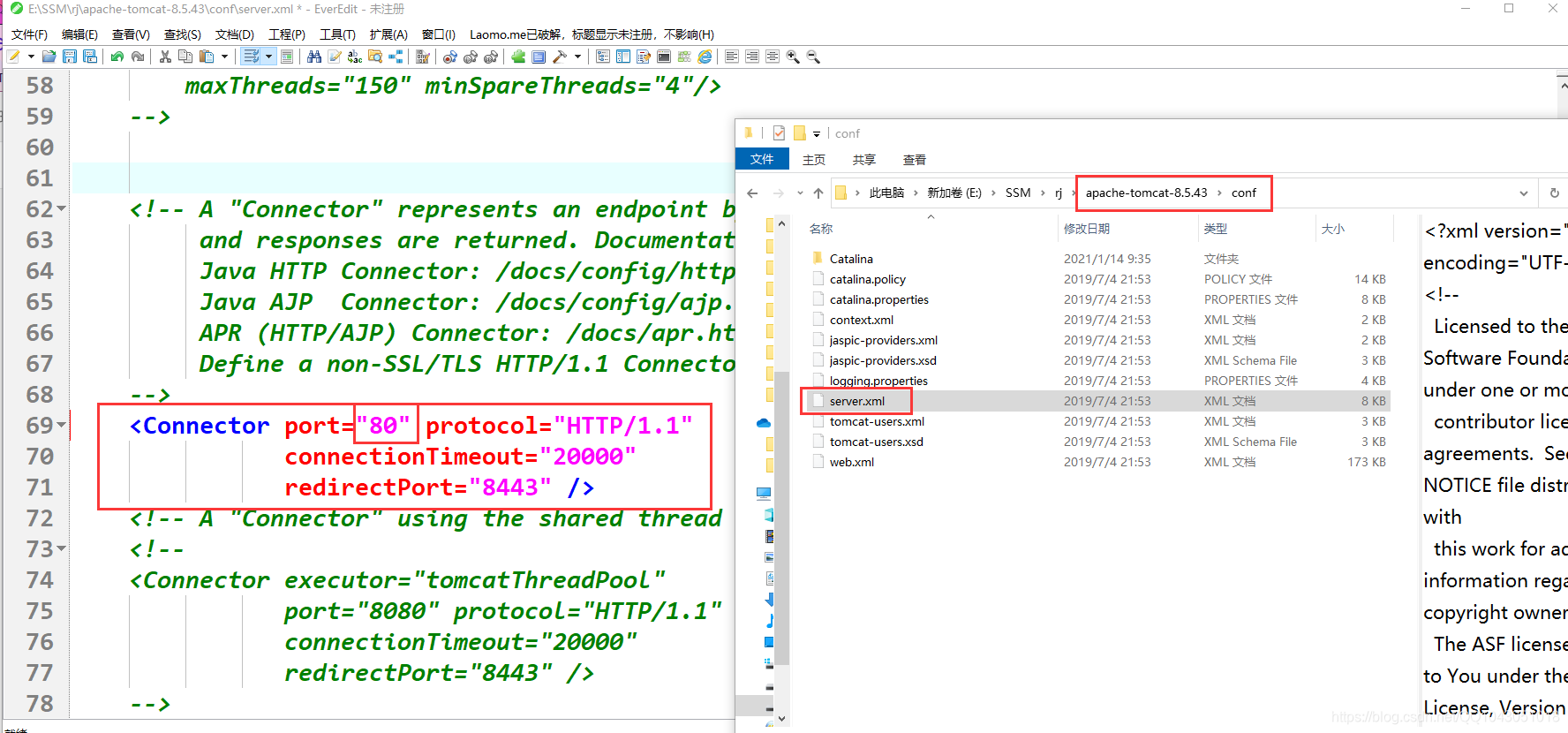The image size is (1568, 733).
Task: Open the 查找(S) menu
Action: 182,34
